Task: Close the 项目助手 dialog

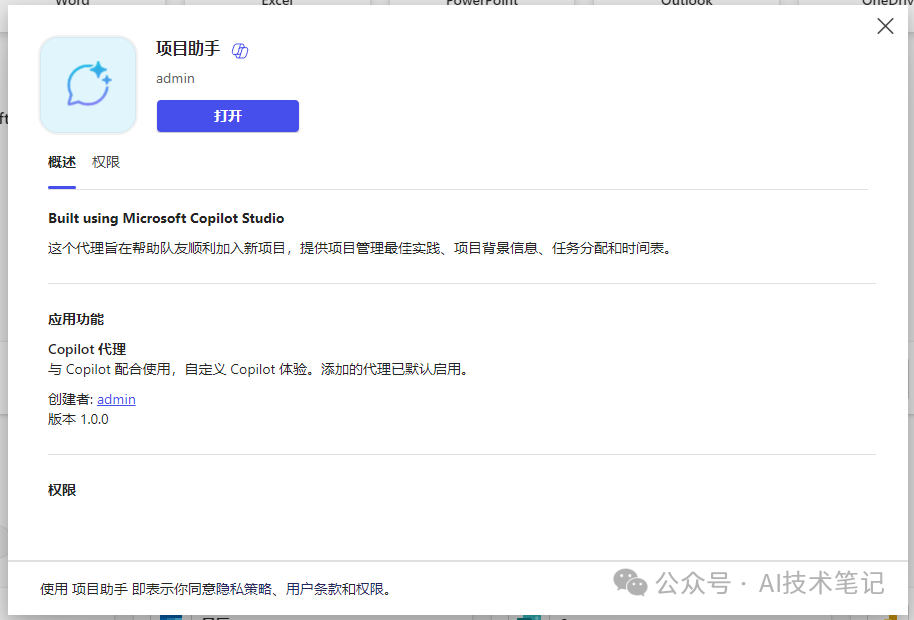Action: 885,26
